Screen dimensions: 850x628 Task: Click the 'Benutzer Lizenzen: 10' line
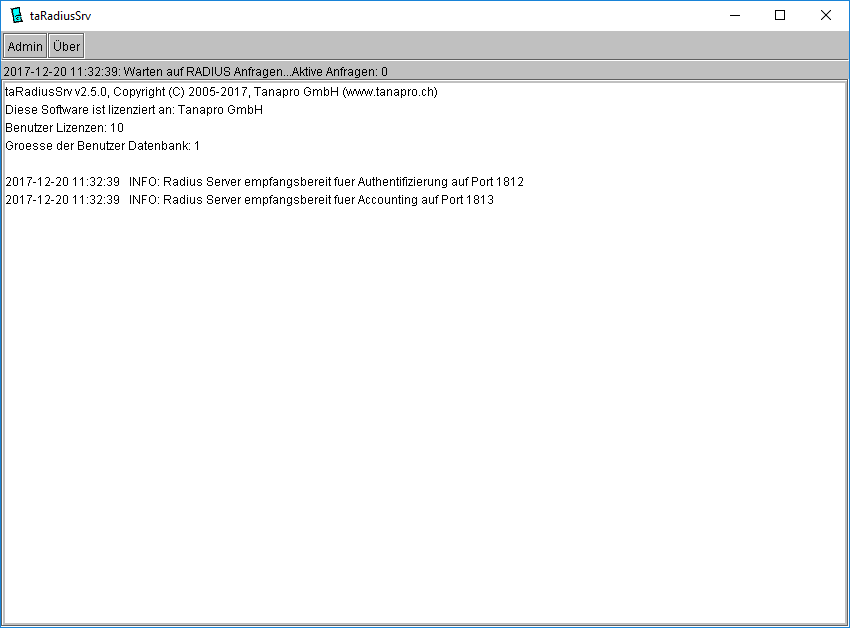[65, 128]
